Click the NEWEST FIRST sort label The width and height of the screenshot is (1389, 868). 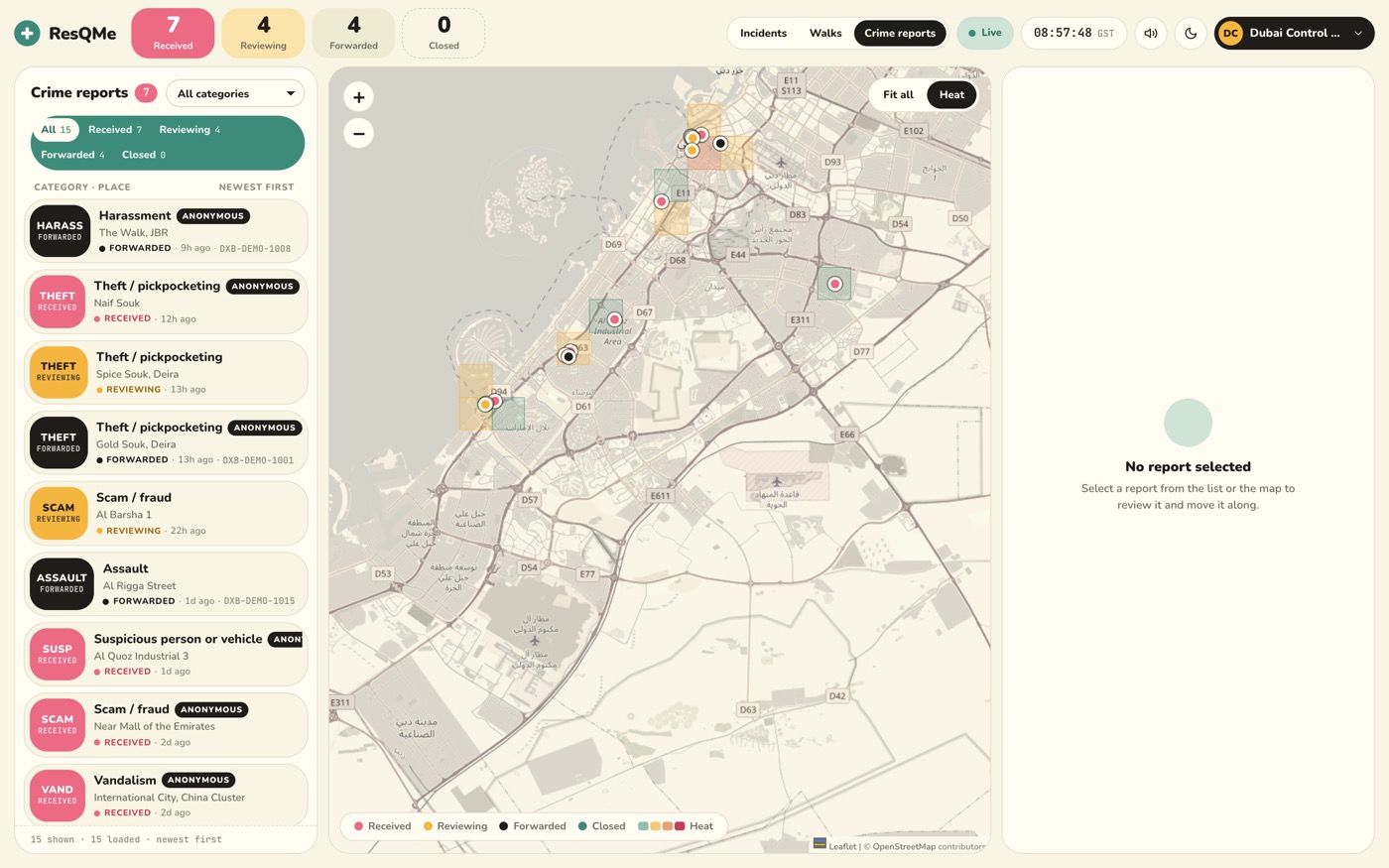tap(256, 186)
